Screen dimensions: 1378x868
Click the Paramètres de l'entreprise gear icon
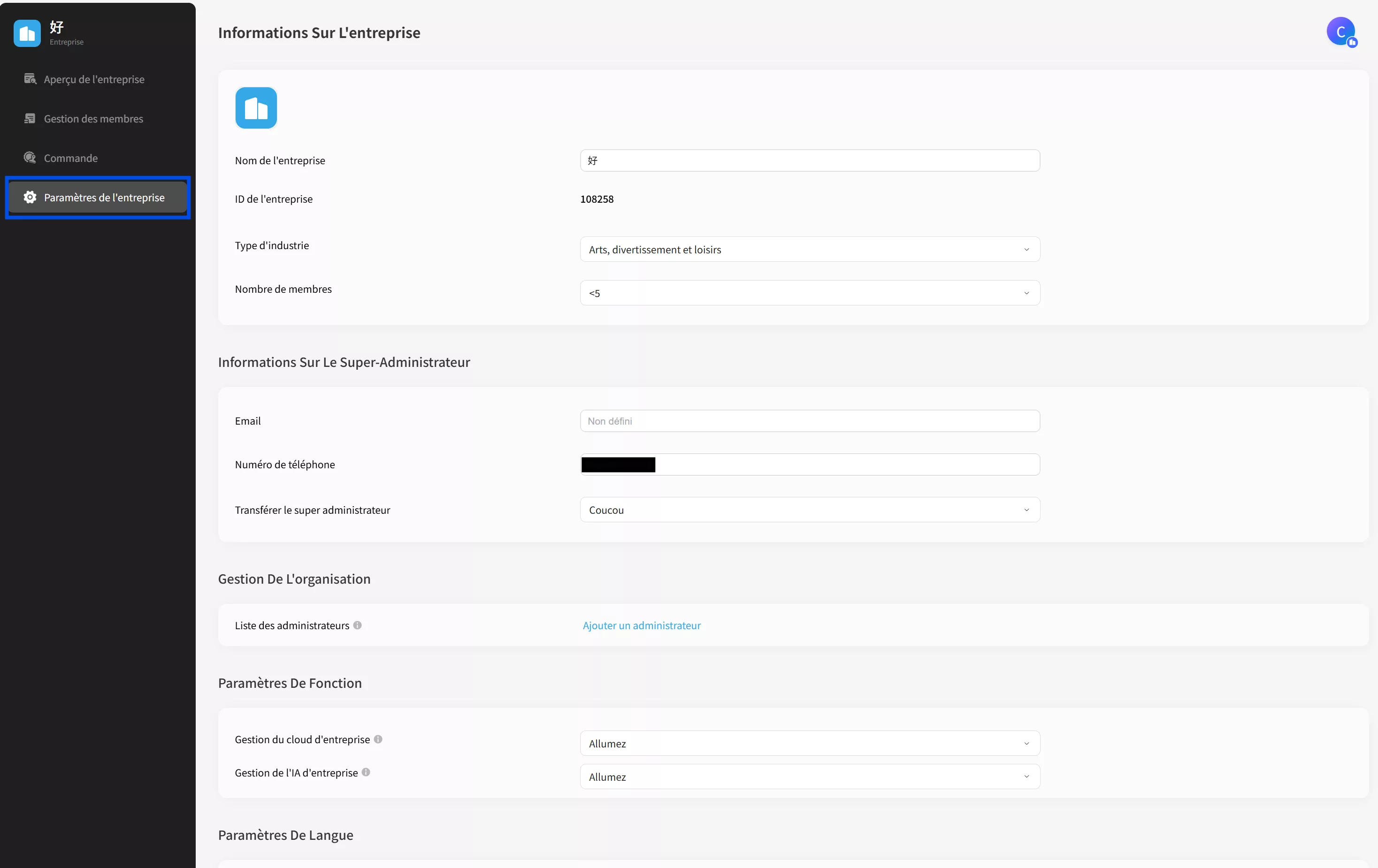click(x=30, y=198)
